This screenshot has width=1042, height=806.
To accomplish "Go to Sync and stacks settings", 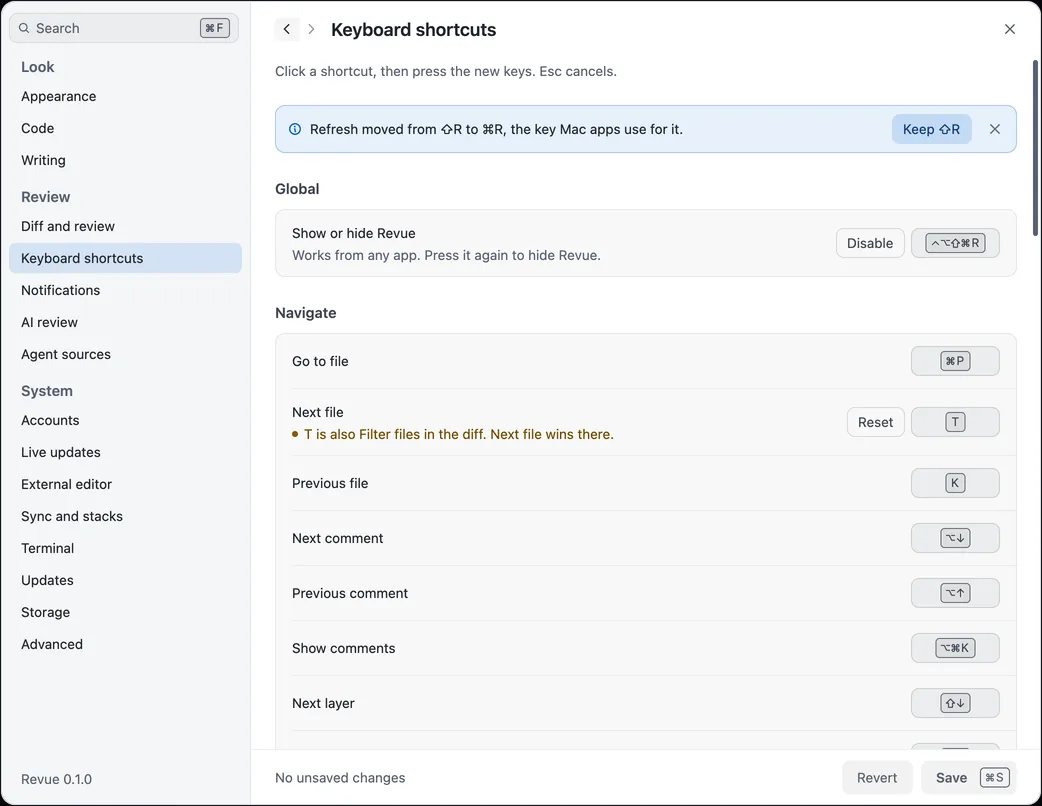I will point(125,516).
